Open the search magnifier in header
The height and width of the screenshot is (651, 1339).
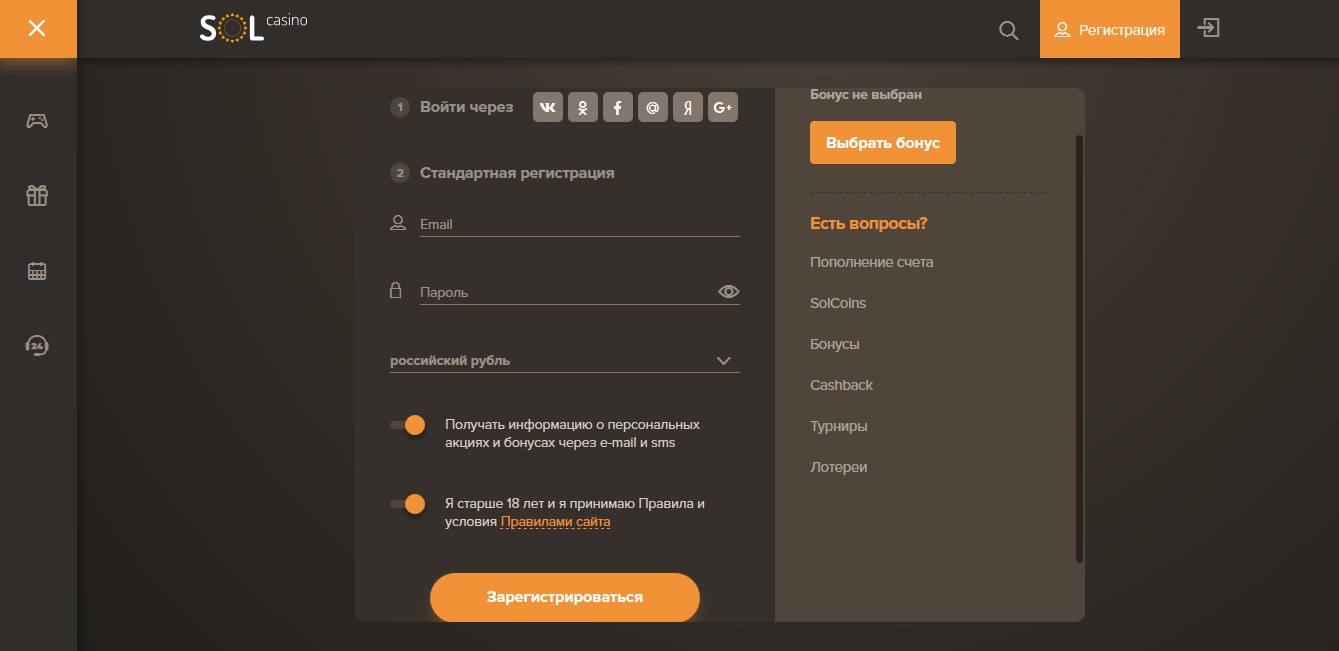pyautogui.click(x=1009, y=30)
